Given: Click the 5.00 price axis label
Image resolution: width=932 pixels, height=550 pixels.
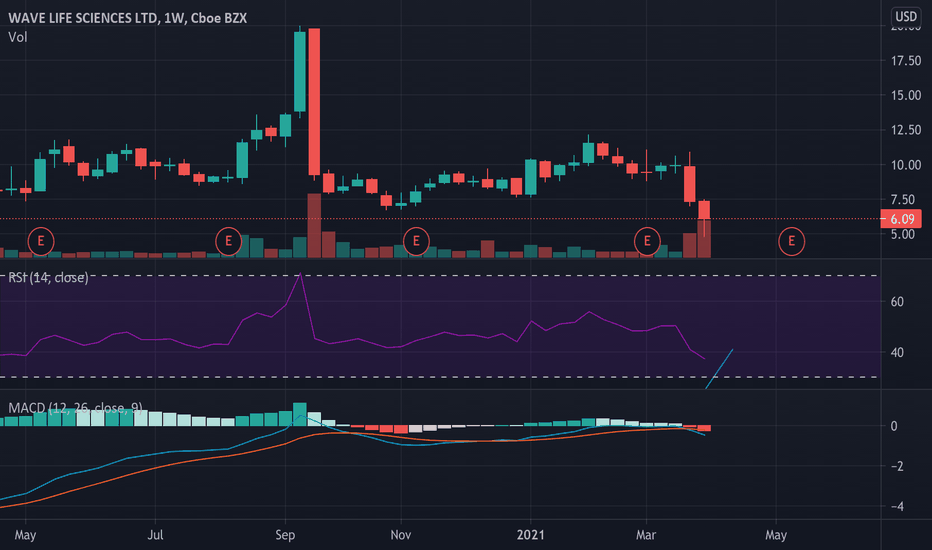Looking at the screenshot, I should tap(902, 234).
